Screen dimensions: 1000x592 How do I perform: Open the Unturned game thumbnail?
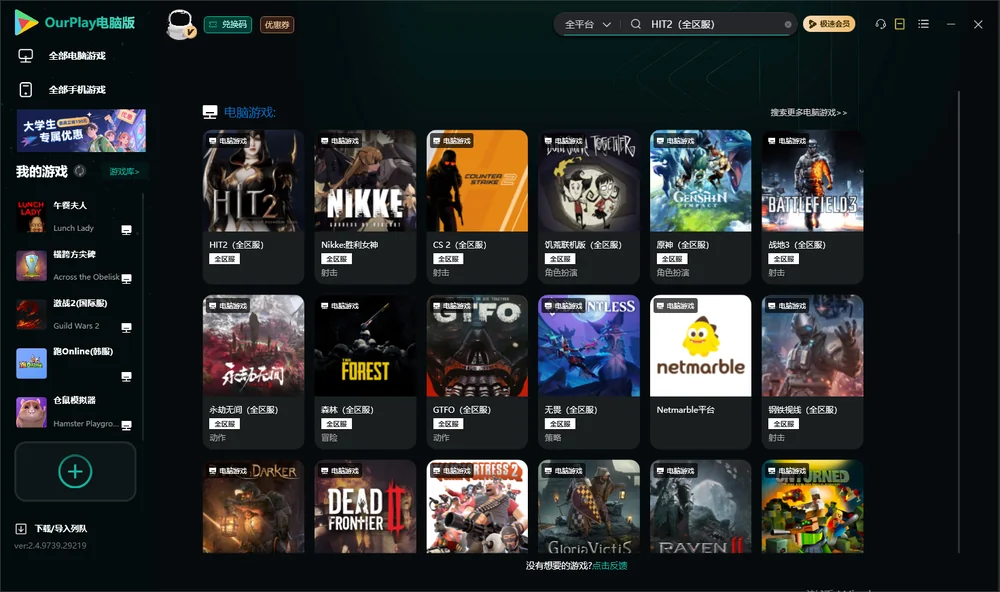click(812, 507)
